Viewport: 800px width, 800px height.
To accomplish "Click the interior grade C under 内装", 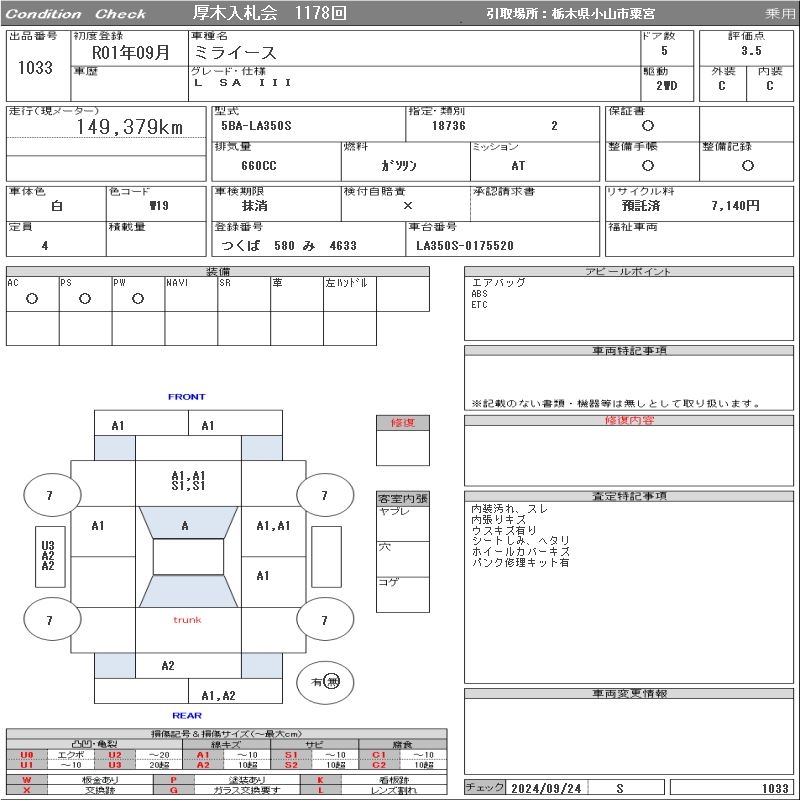I will [x=769, y=86].
